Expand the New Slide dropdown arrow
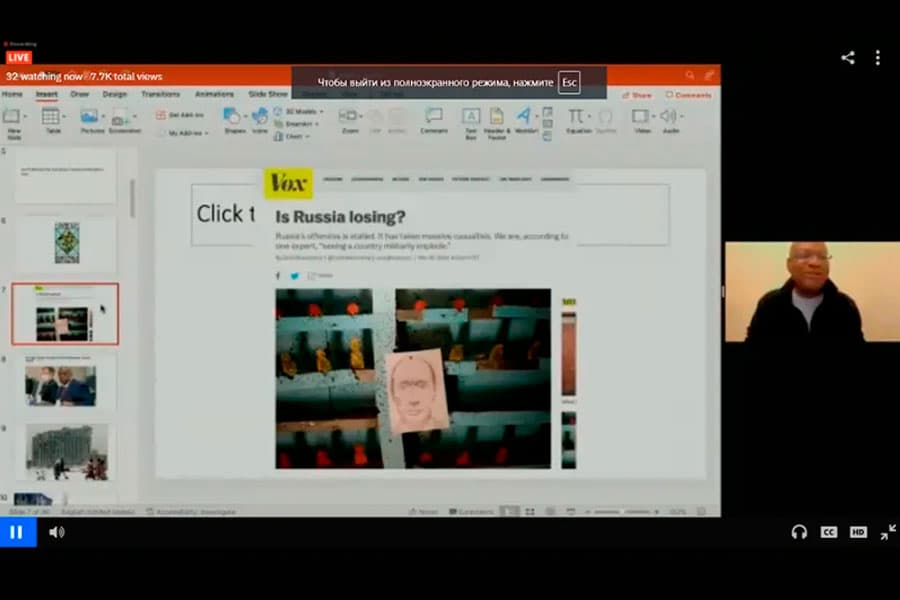The width and height of the screenshot is (900, 600). pos(25,116)
